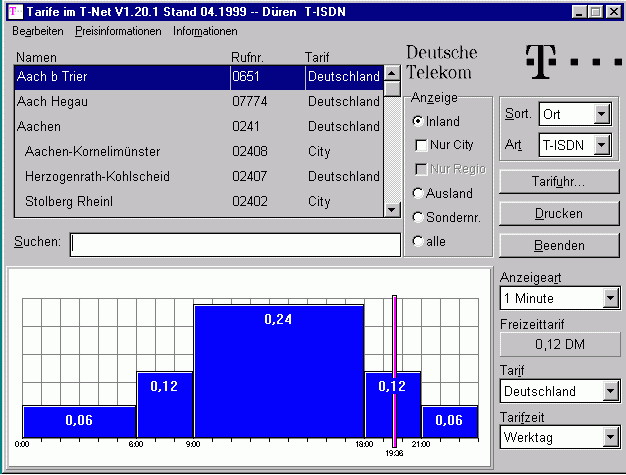Image resolution: width=626 pixels, height=475 pixels.
Task: Open the Sort. Ort dropdown
Action: click(x=600, y=114)
